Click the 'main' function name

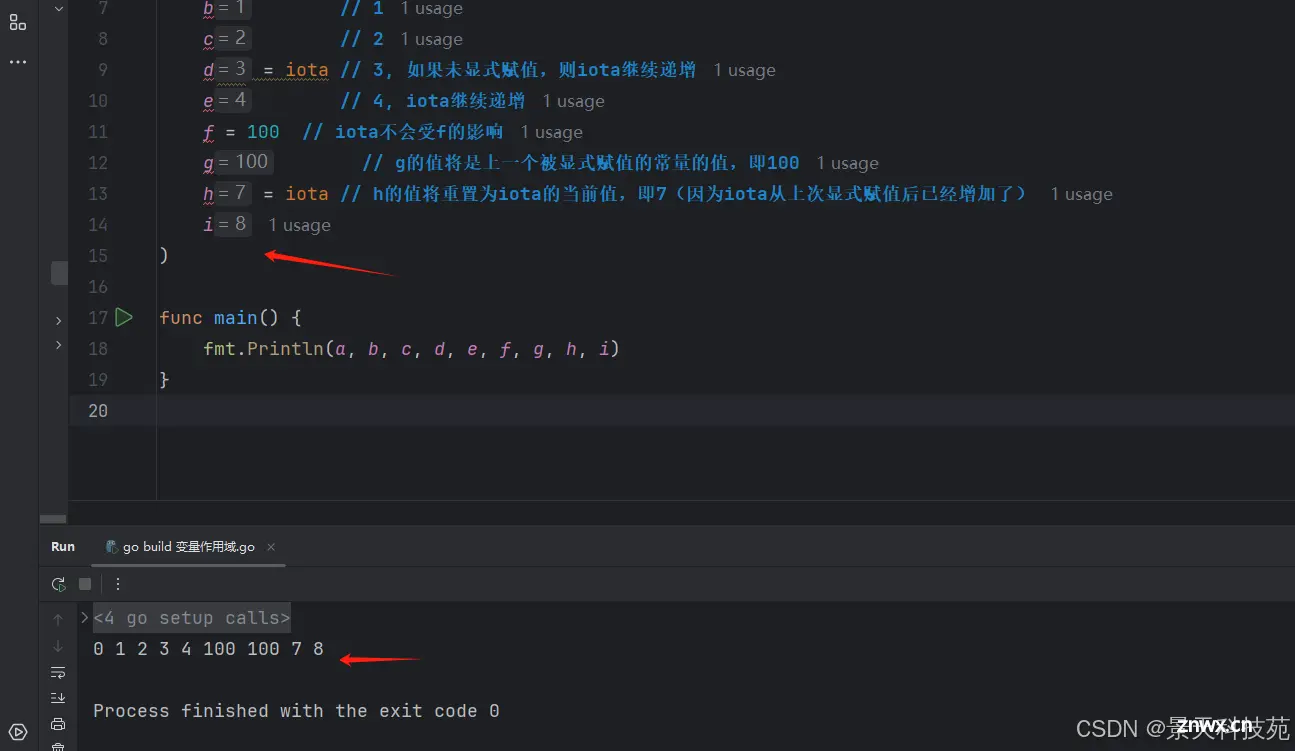click(x=236, y=318)
